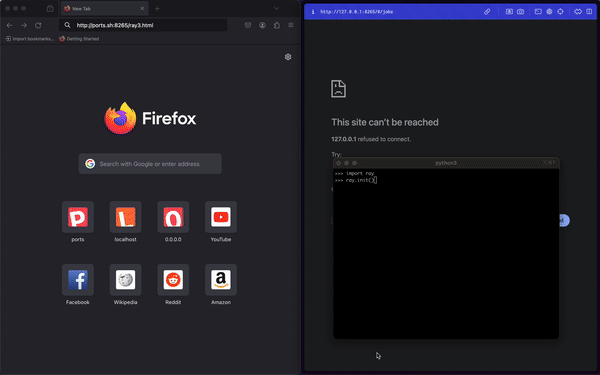Reload the Firefox page
The height and width of the screenshot is (375, 600).
click(x=38, y=25)
